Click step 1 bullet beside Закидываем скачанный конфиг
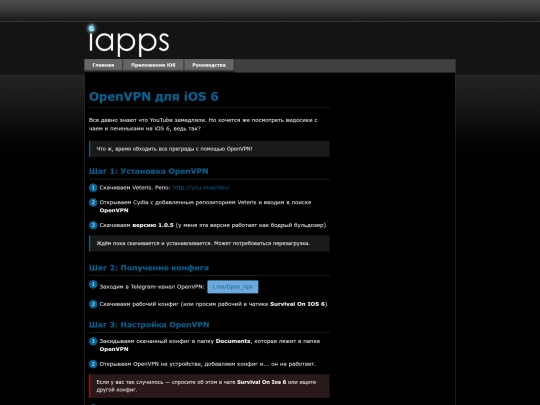The height and width of the screenshot is (405, 540). [93, 341]
